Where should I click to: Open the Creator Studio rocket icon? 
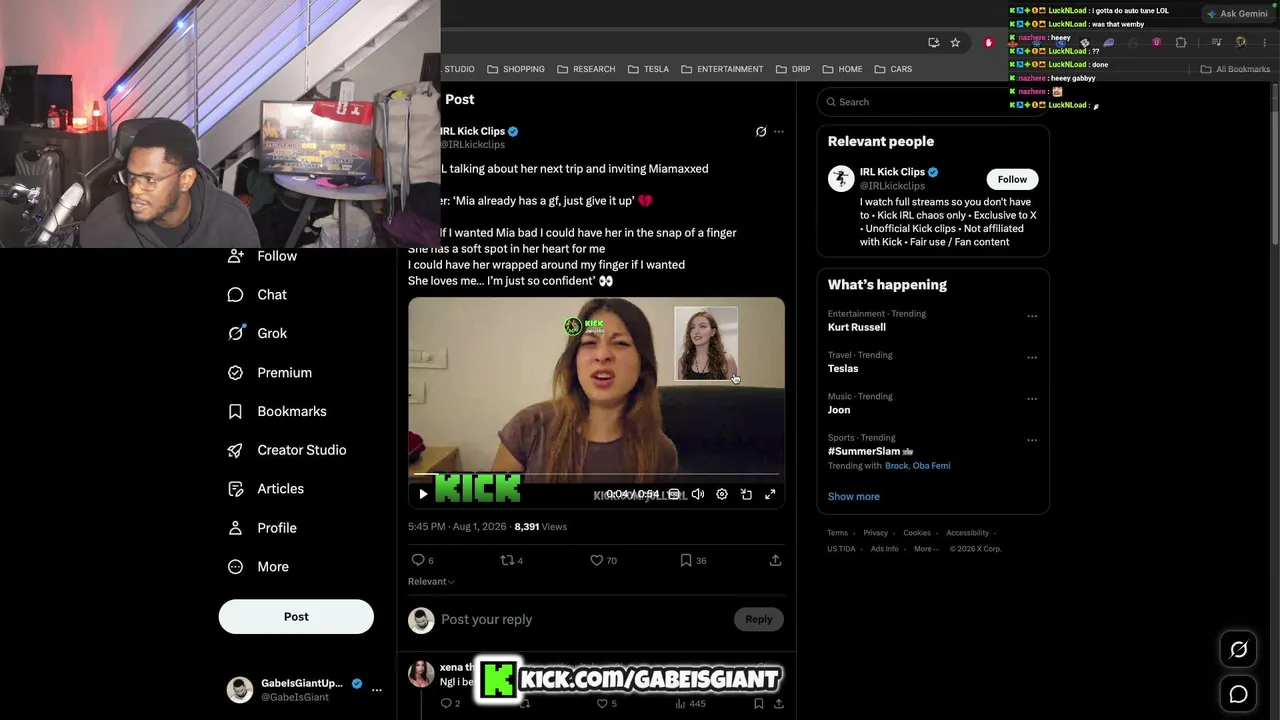pyautogui.click(x=235, y=450)
